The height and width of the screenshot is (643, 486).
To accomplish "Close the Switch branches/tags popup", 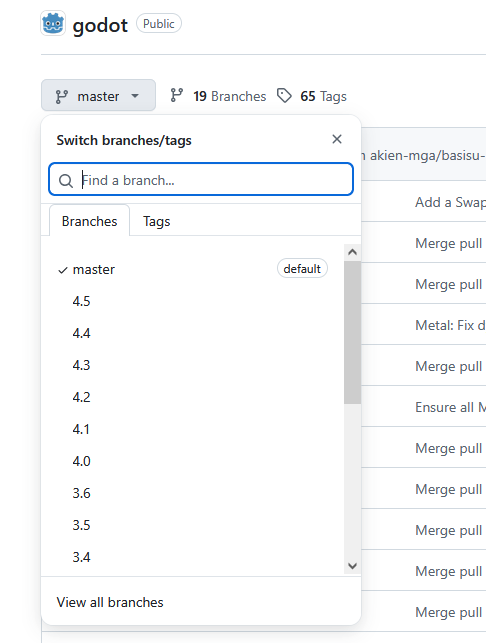I will tap(337, 139).
